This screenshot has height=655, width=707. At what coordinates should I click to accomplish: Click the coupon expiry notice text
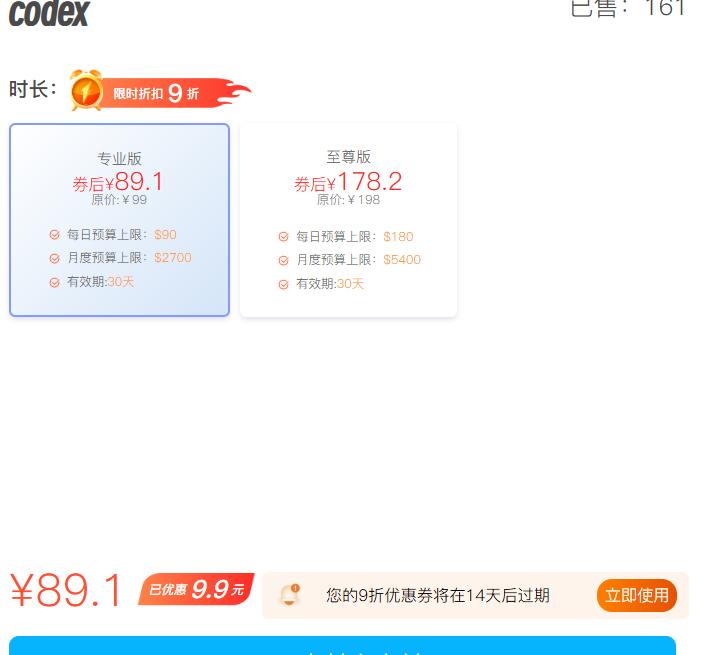[438, 595]
